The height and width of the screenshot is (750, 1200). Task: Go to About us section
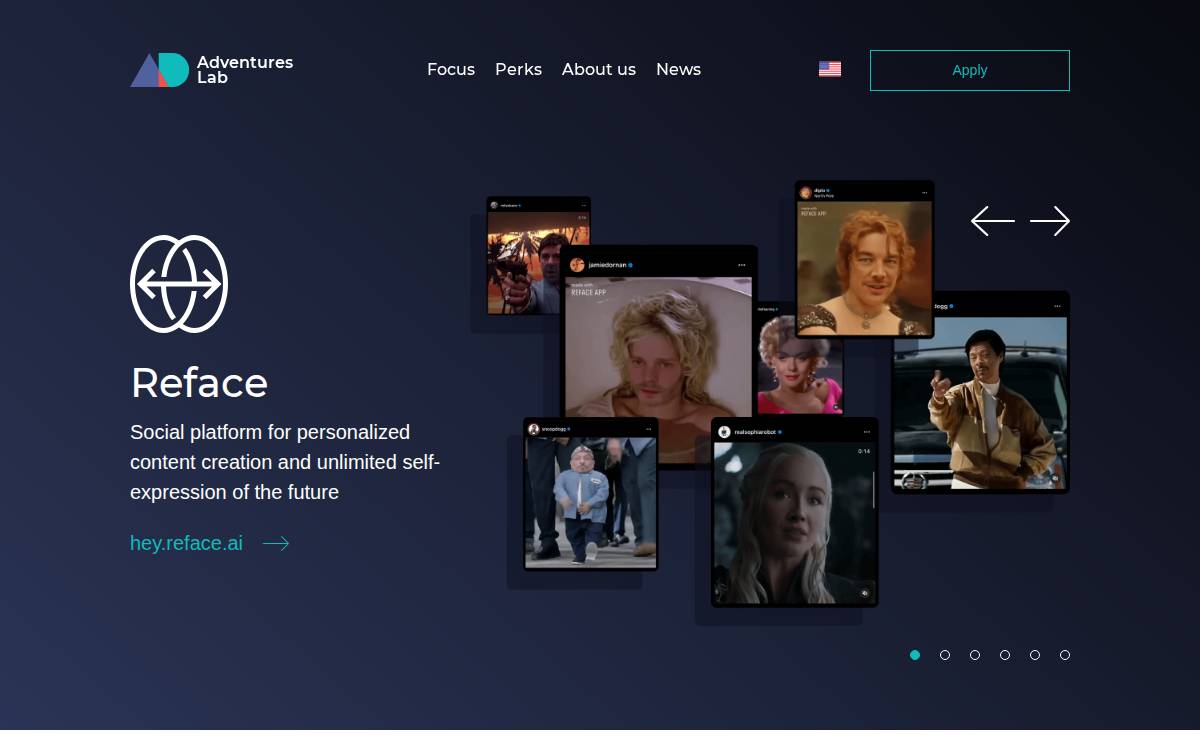coord(599,69)
